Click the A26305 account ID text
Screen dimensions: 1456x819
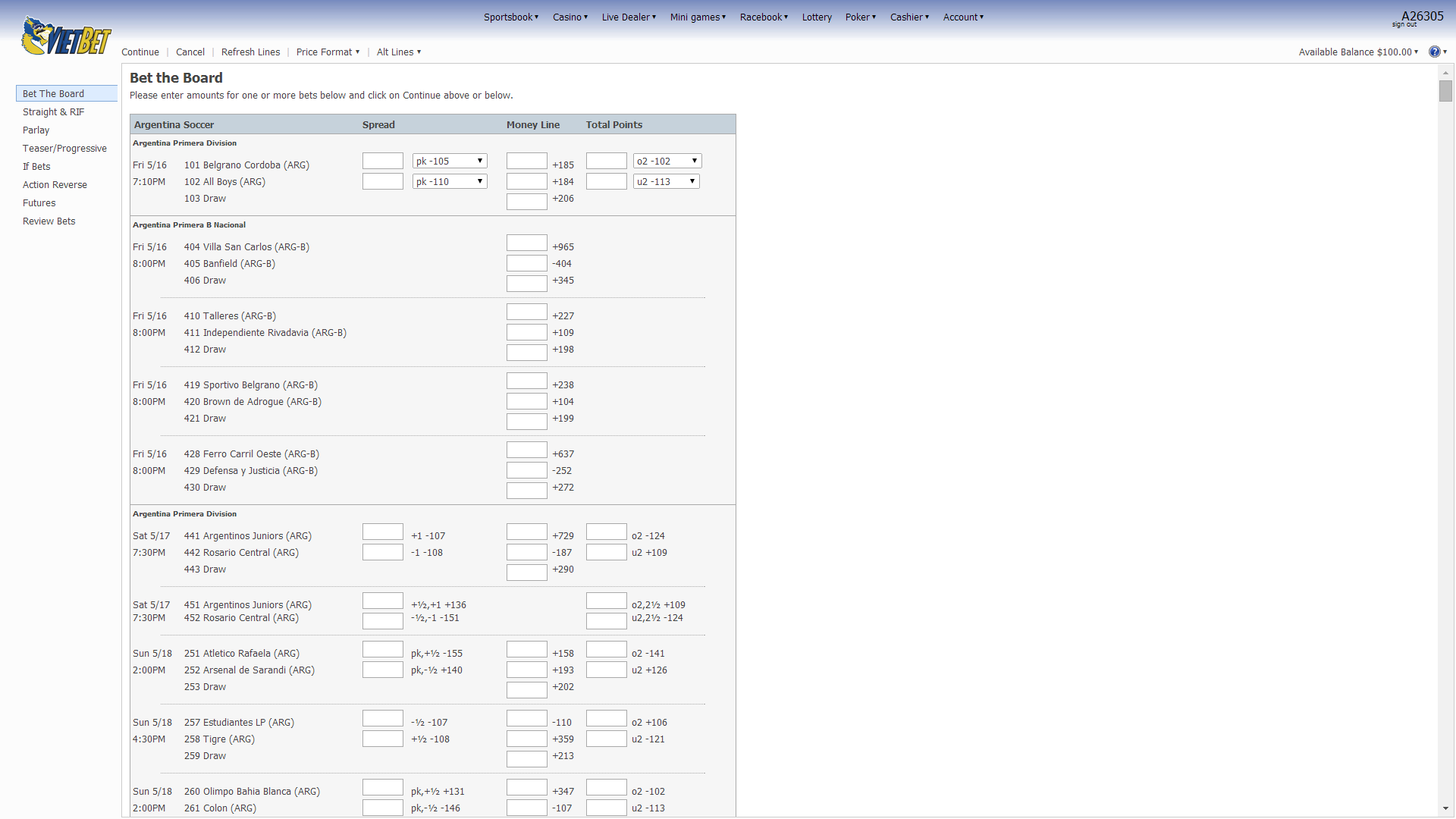1422,15
